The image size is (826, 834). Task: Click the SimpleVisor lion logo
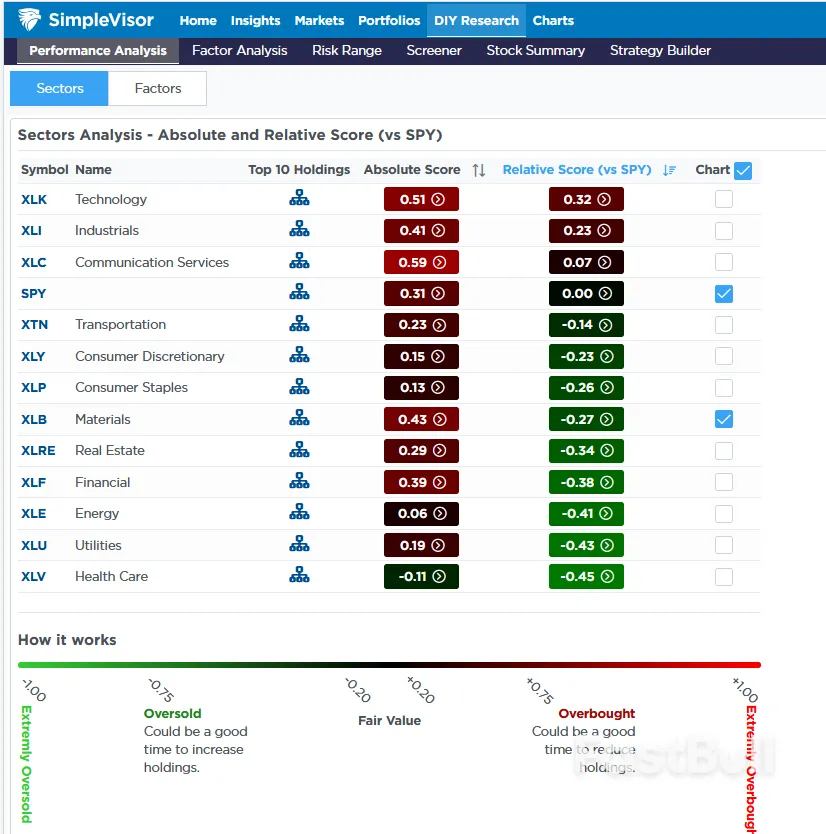pos(30,20)
